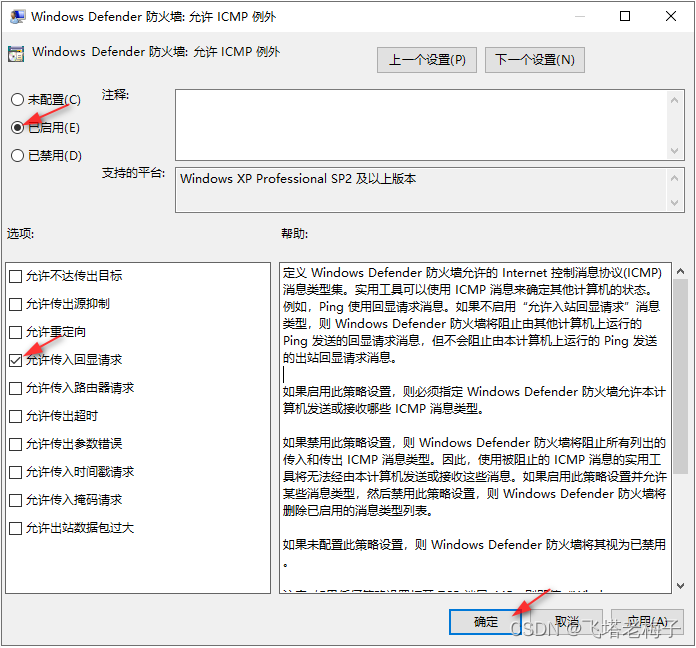This screenshot has width=696, height=648.
Task: Uncheck 允许传入回显请求 option
Action: (x=16, y=360)
